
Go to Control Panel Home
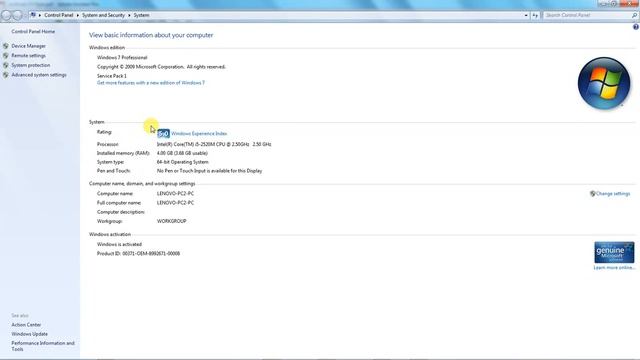point(33,31)
